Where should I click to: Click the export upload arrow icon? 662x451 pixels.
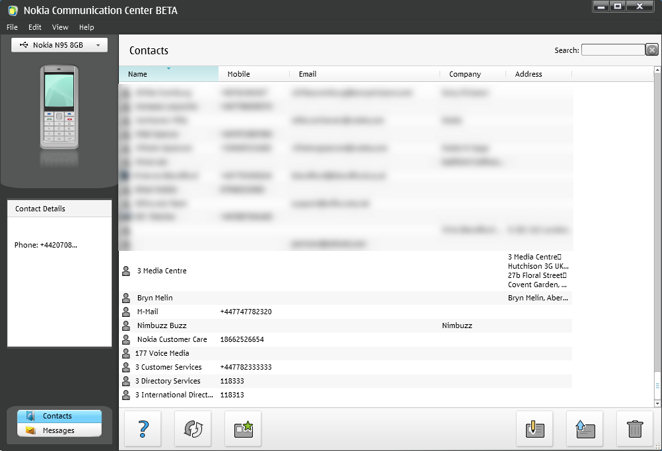[x=584, y=429]
